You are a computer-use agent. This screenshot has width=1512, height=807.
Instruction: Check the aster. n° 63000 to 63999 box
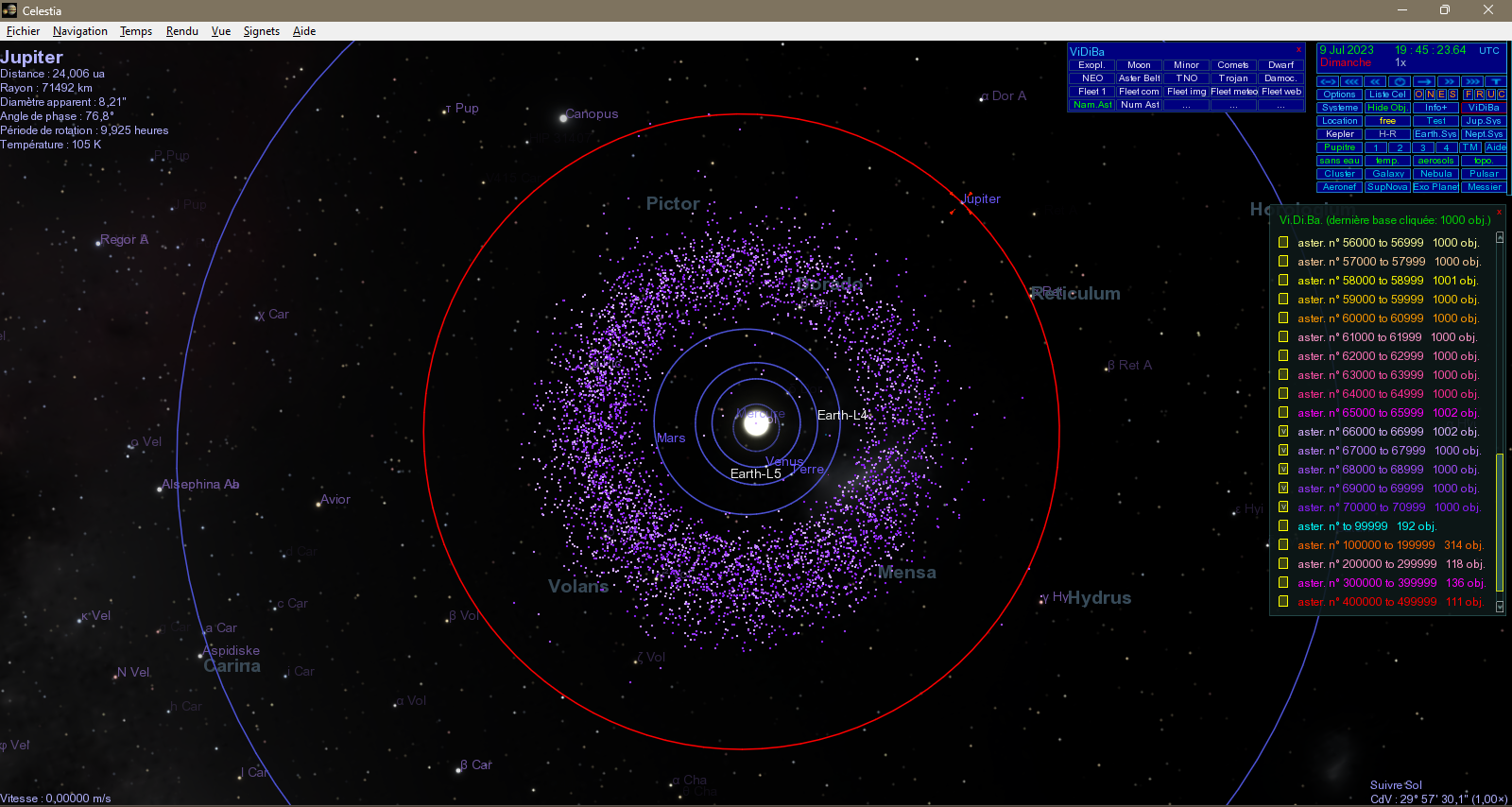[1283, 374]
